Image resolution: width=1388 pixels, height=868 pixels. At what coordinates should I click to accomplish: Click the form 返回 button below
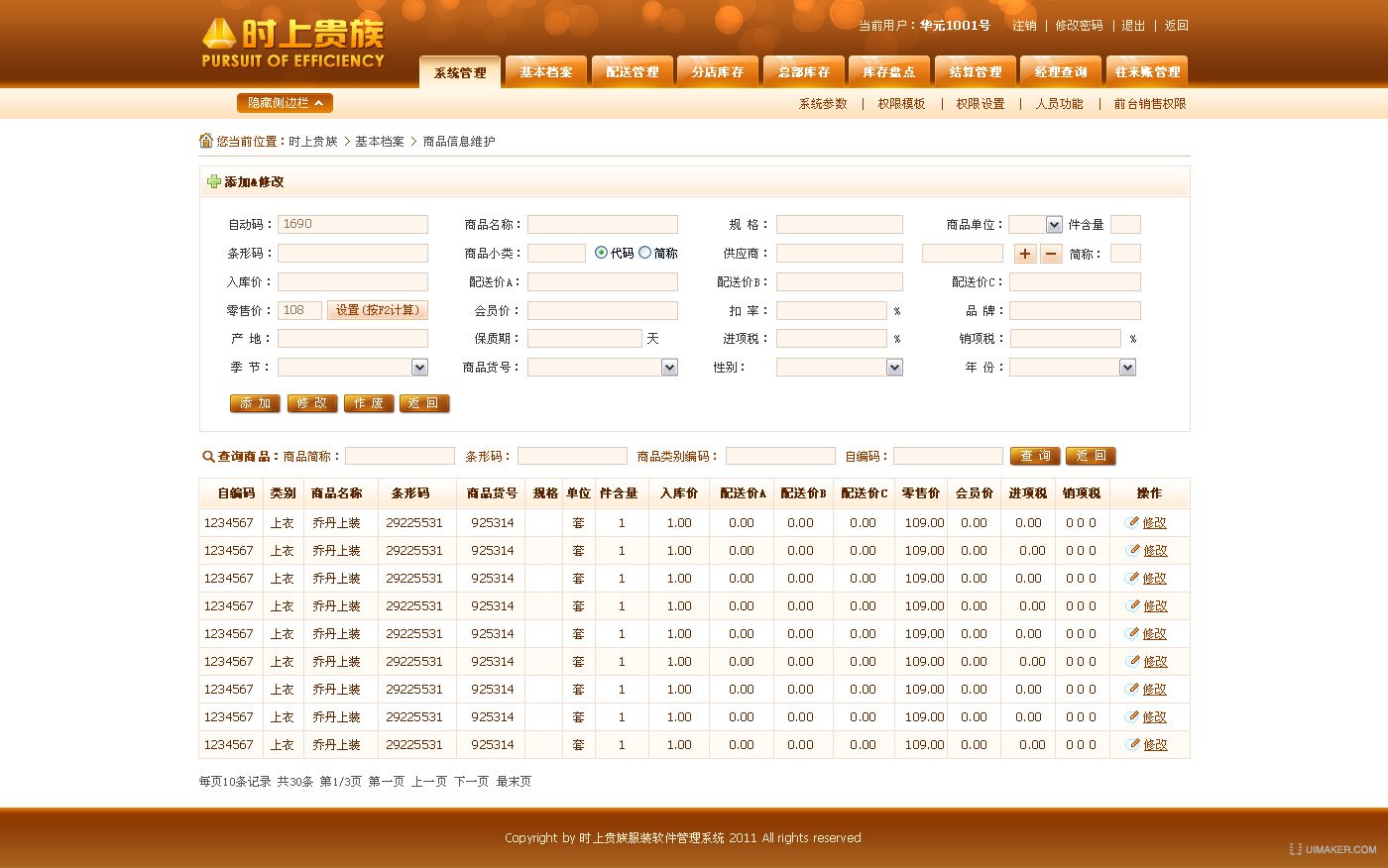[424, 403]
